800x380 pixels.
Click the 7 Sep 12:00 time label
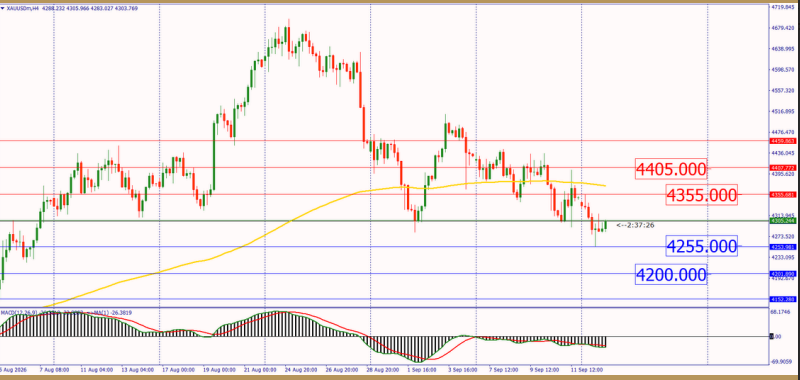(x=503, y=369)
